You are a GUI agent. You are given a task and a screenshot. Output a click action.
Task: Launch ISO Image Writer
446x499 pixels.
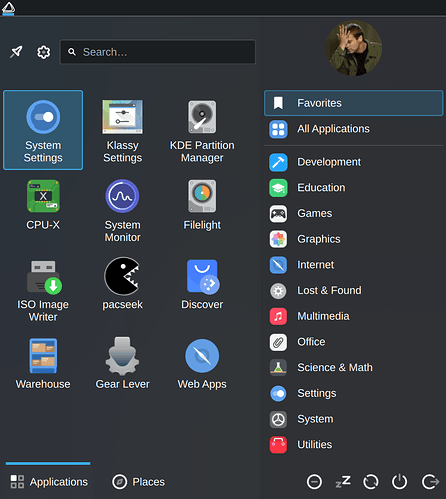(43, 289)
